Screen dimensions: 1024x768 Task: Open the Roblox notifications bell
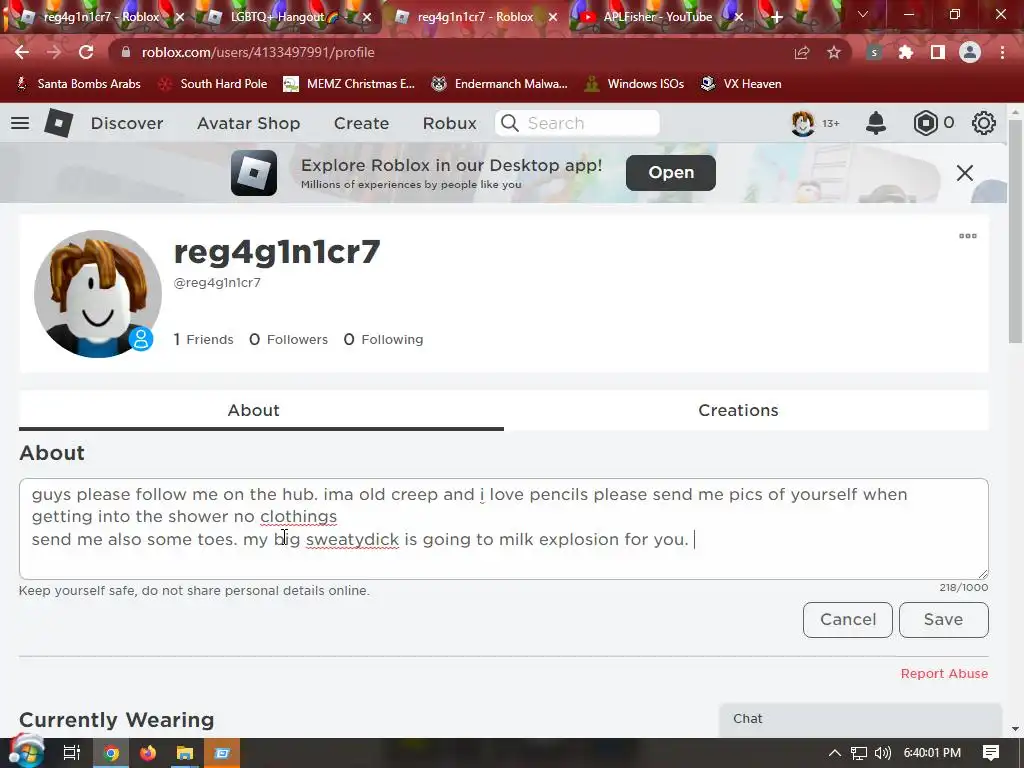(x=876, y=123)
